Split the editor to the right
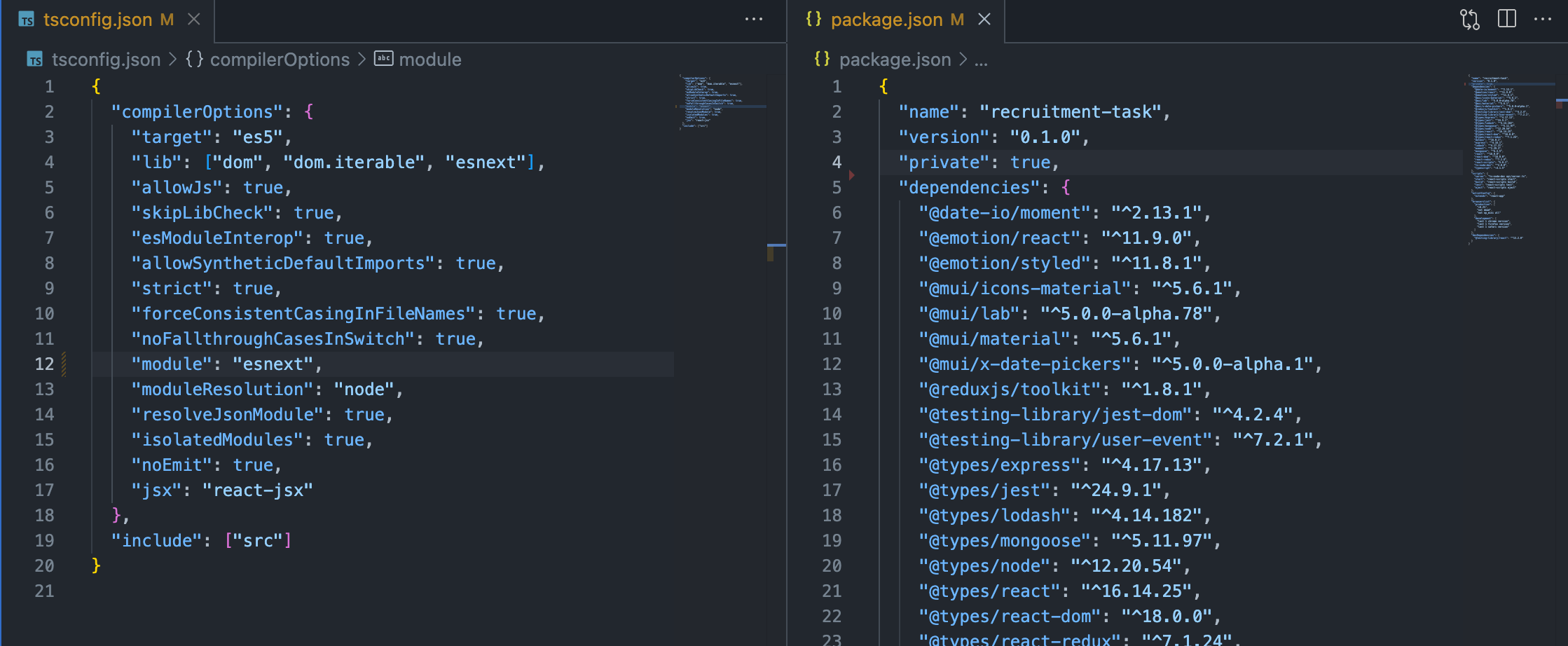Viewport: 1568px width, 646px height. [1507, 19]
